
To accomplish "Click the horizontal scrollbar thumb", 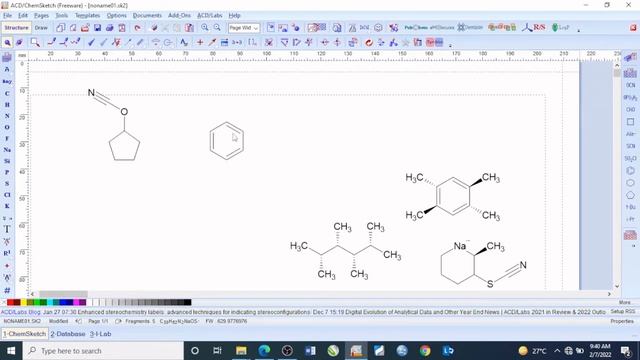I will tap(63, 294).
